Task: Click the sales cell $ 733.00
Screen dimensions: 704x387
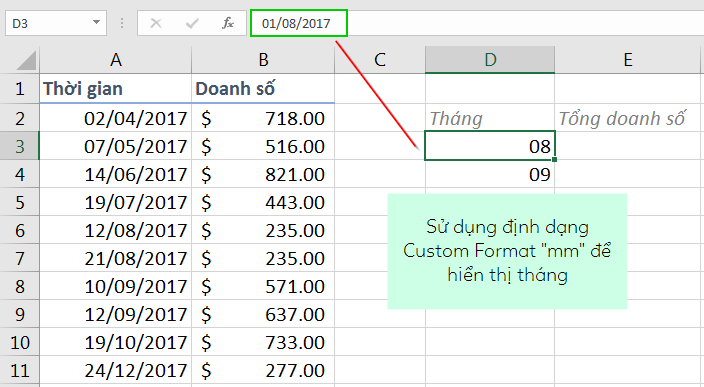Action: tap(263, 342)
